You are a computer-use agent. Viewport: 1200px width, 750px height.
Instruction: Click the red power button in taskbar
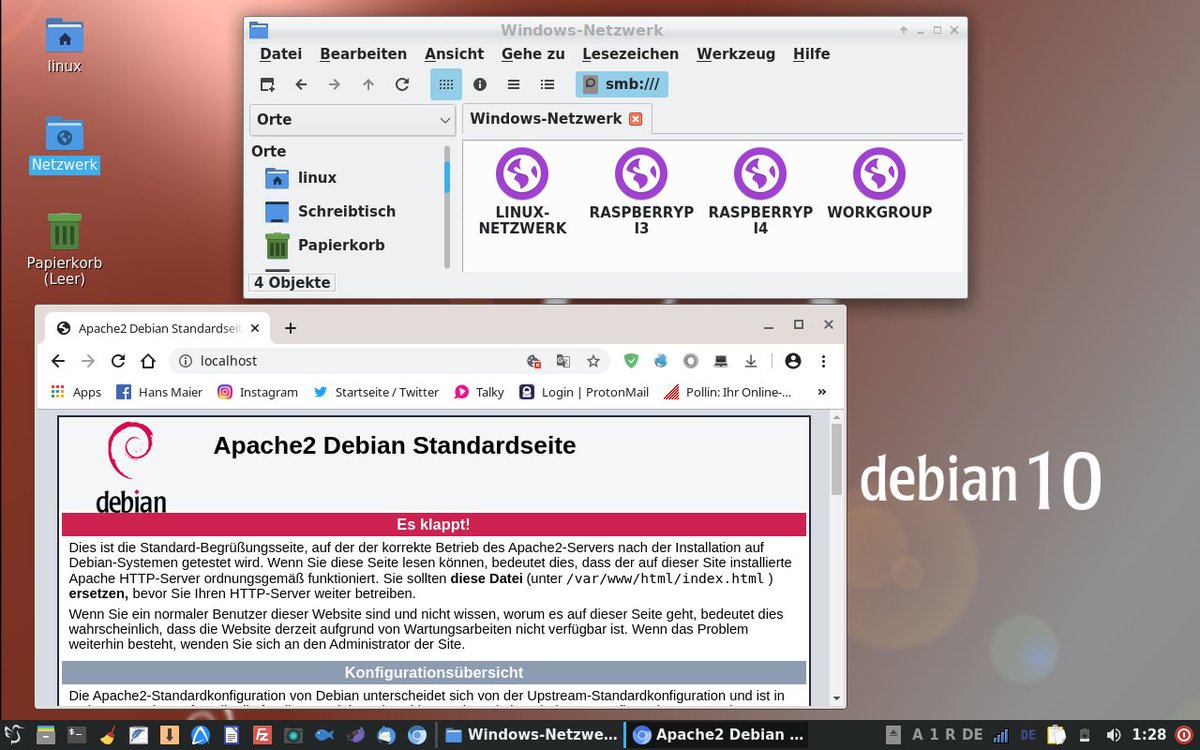pyautogui.click(x=1185, y=735)
